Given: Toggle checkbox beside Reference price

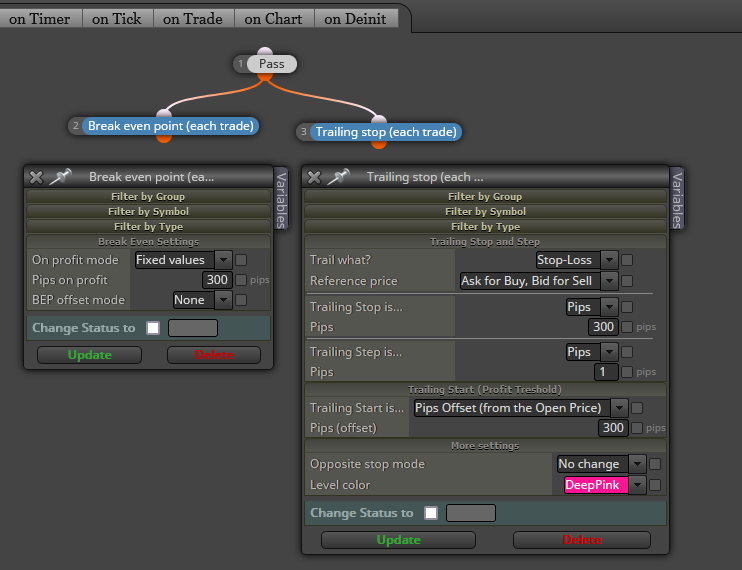Looking at the screenshot, I should pos(627,281).
